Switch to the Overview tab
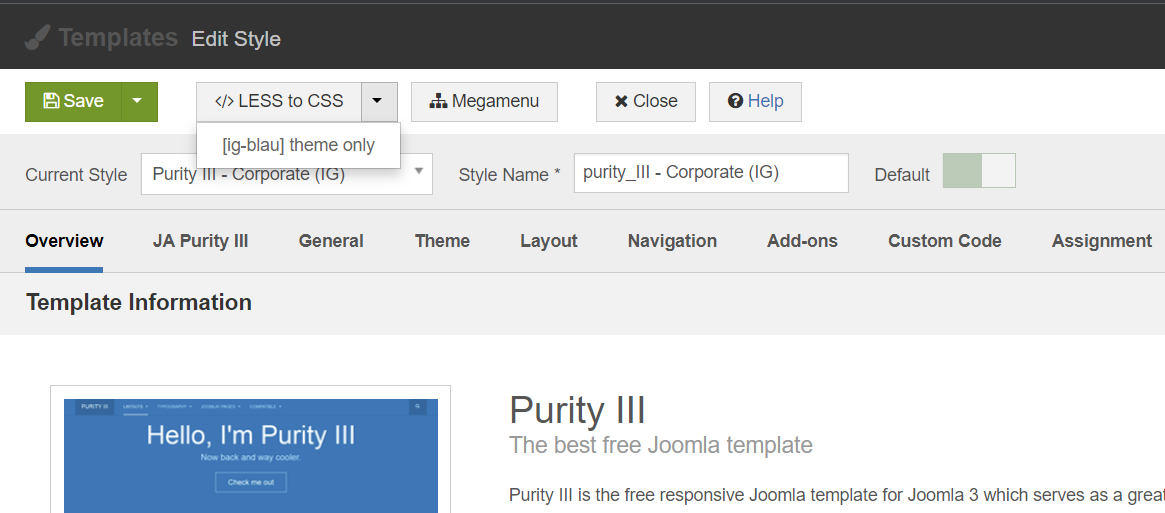Screen dimensions: 1165x513 pos(64,241)
